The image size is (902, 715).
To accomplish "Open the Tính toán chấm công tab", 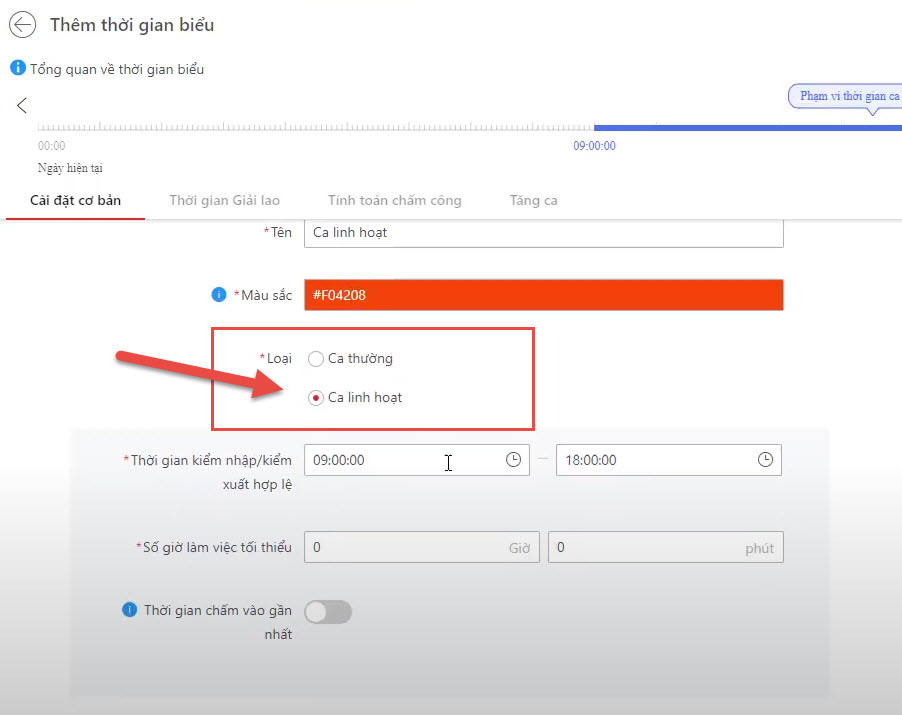I will coord(394,200).
